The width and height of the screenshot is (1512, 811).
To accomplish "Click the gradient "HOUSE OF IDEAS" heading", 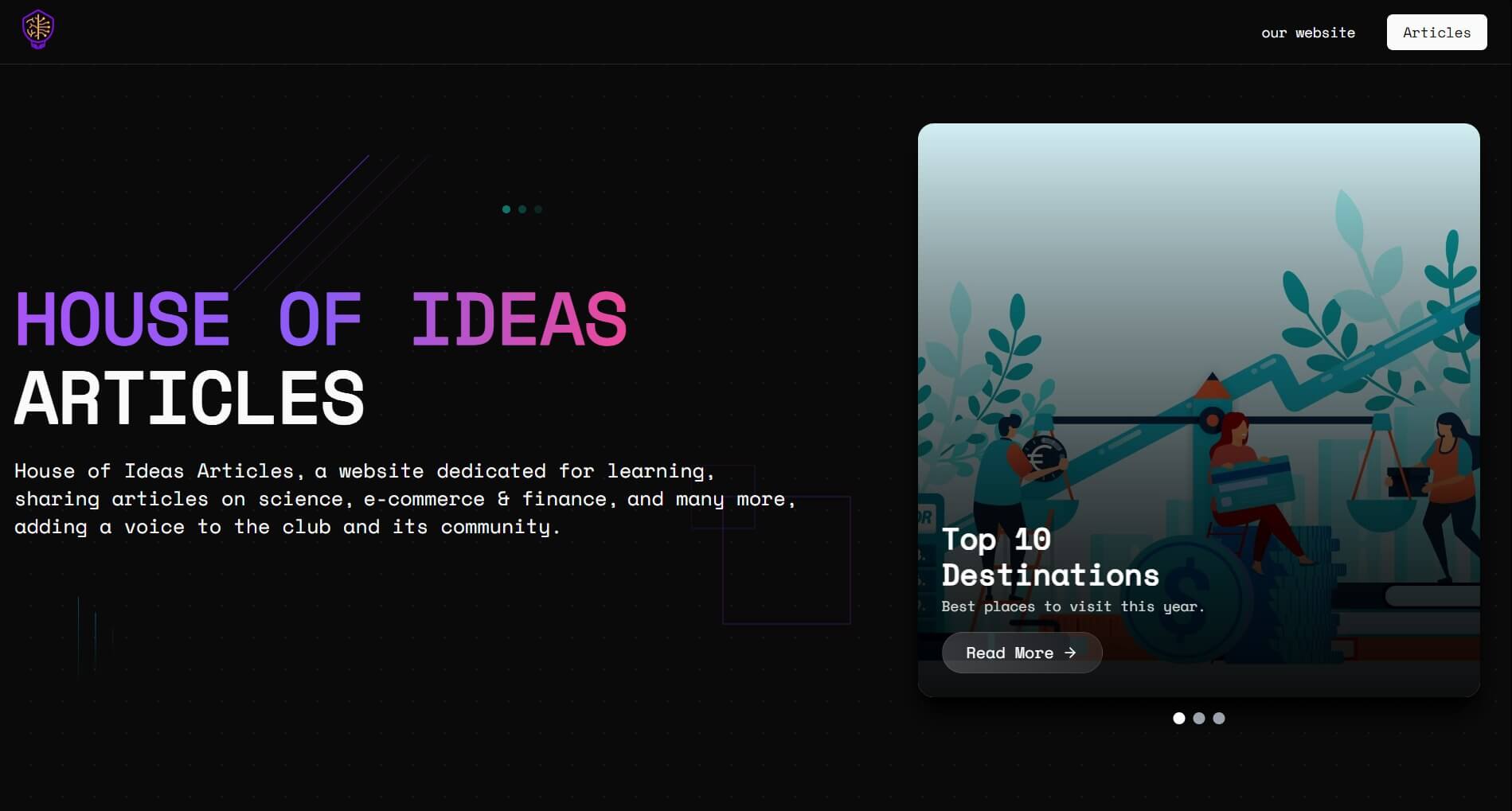I will pos(321,320).
